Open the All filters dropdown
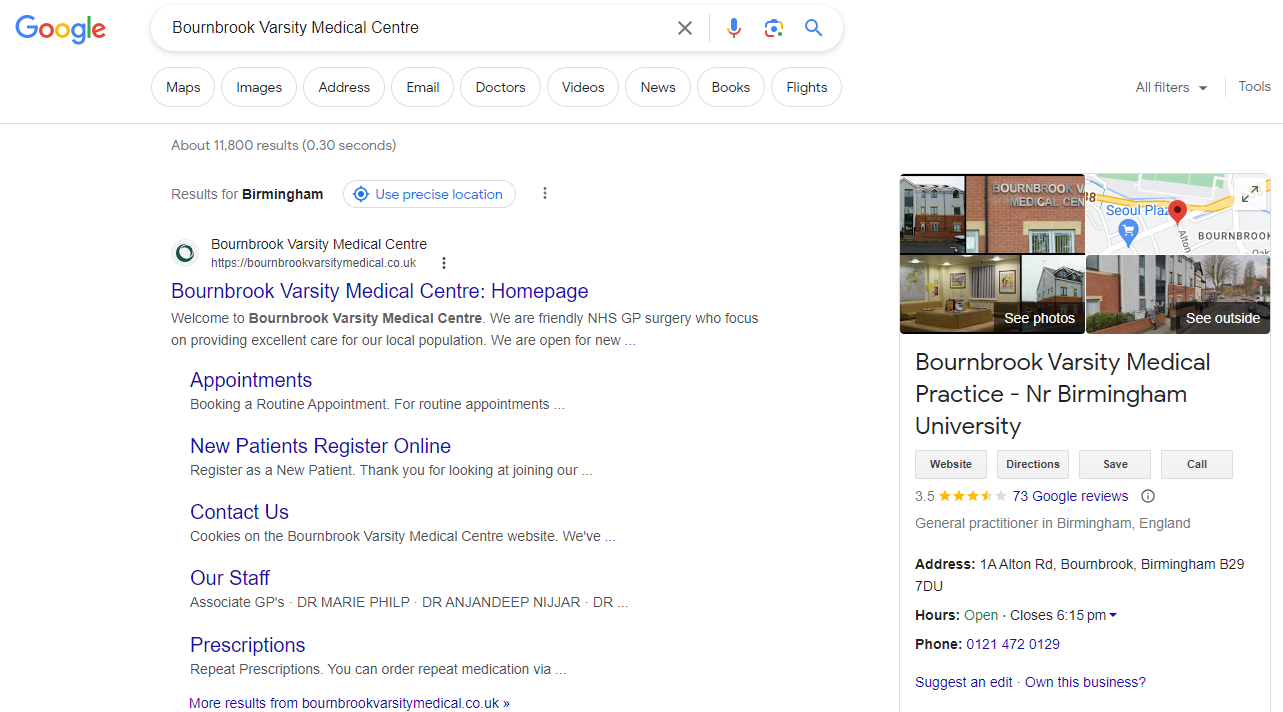Image resolution: width=1283 pixels, height=712 pixels. click(x=1171, y=88)
